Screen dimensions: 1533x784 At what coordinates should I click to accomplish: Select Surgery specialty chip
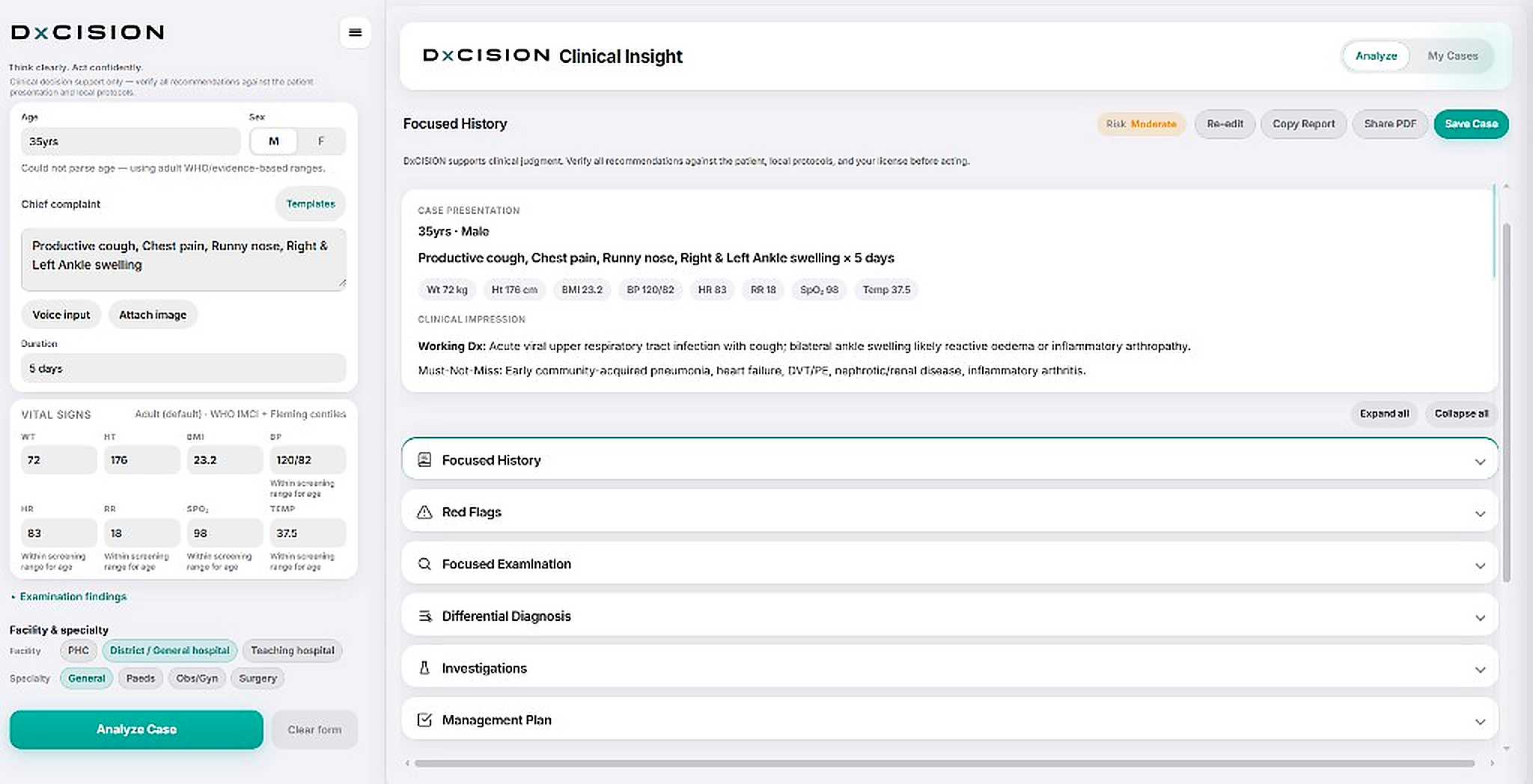[x=258, y=679]
